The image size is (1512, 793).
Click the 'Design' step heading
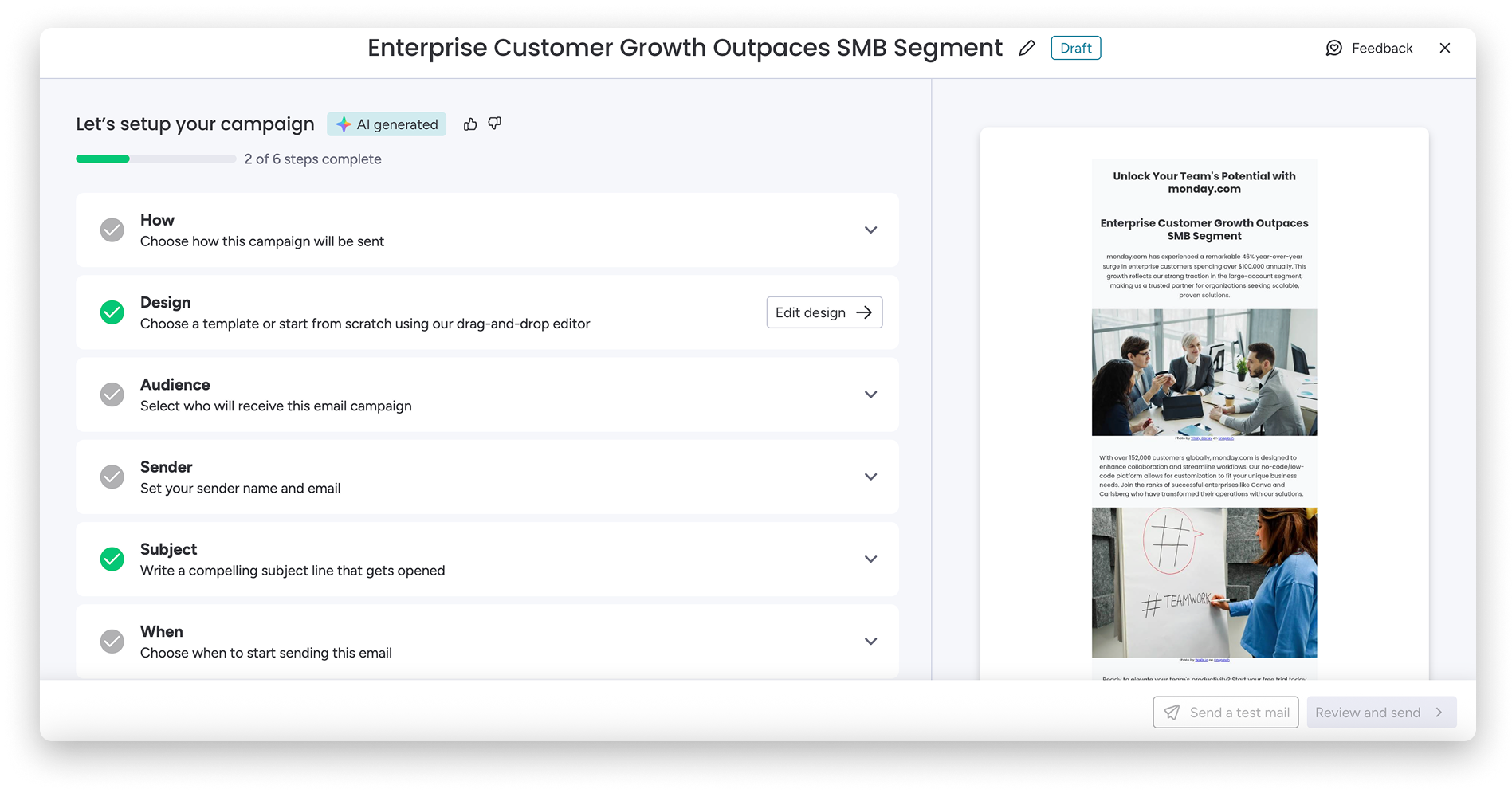pos(165,302)
